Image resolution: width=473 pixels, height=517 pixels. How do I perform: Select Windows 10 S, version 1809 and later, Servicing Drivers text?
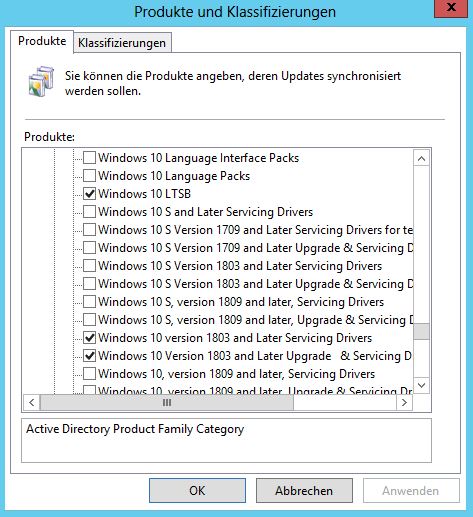click(241, 302)
